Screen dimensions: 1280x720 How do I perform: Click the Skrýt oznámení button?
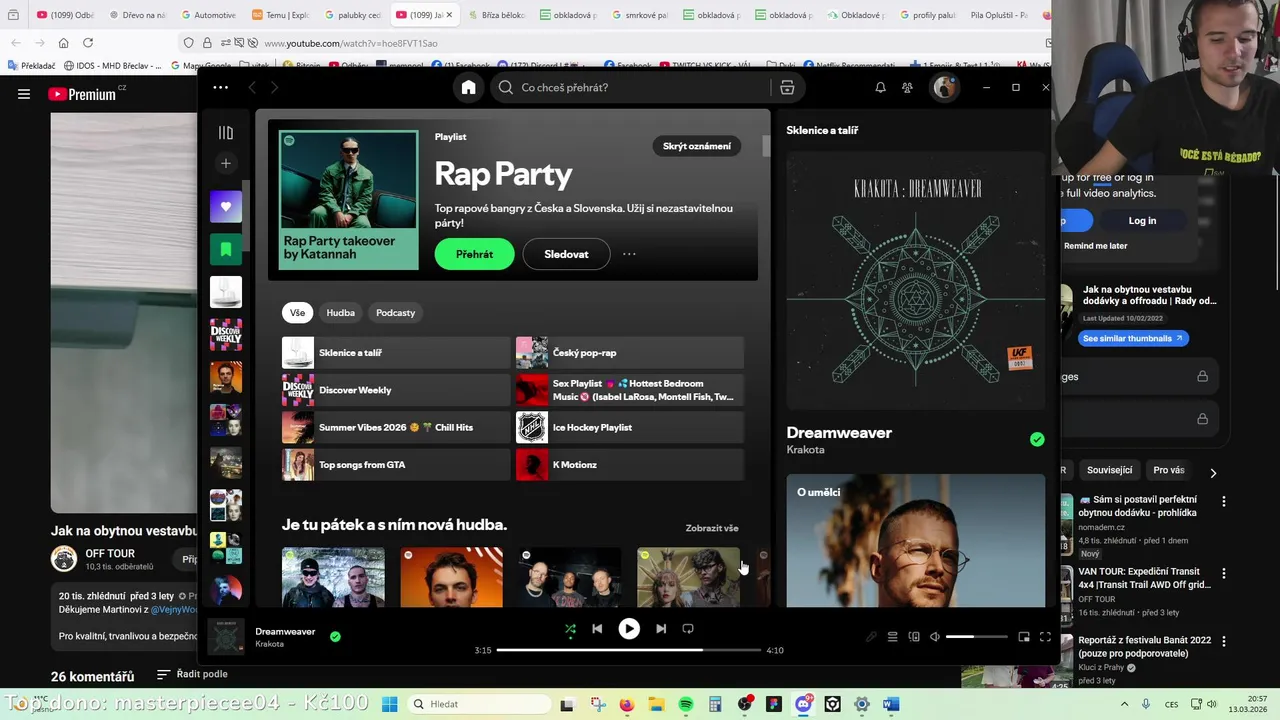coord(697,146)
